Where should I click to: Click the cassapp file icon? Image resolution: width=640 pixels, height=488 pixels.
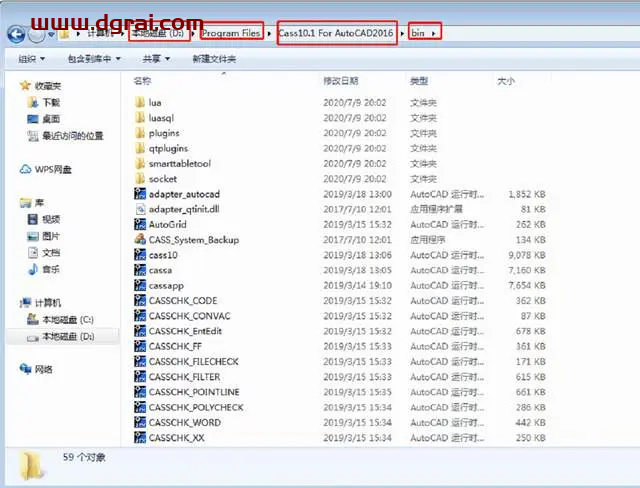coord(140,285)
